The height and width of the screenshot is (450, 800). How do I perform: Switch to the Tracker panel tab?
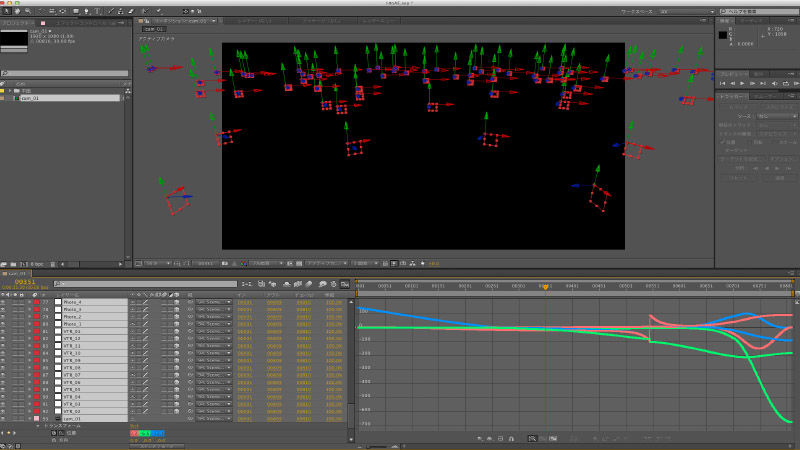(x=734, y=97)
